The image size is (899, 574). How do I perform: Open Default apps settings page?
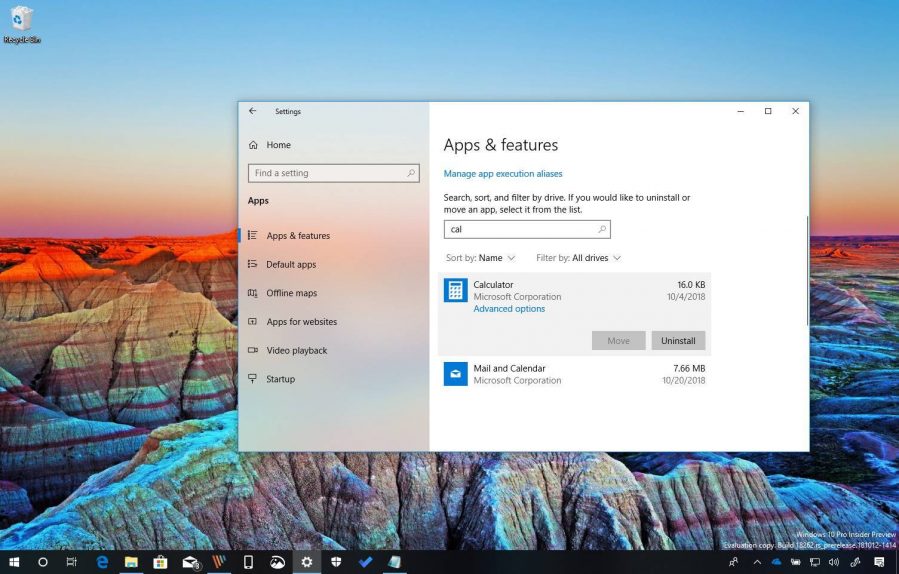[291, 265]
